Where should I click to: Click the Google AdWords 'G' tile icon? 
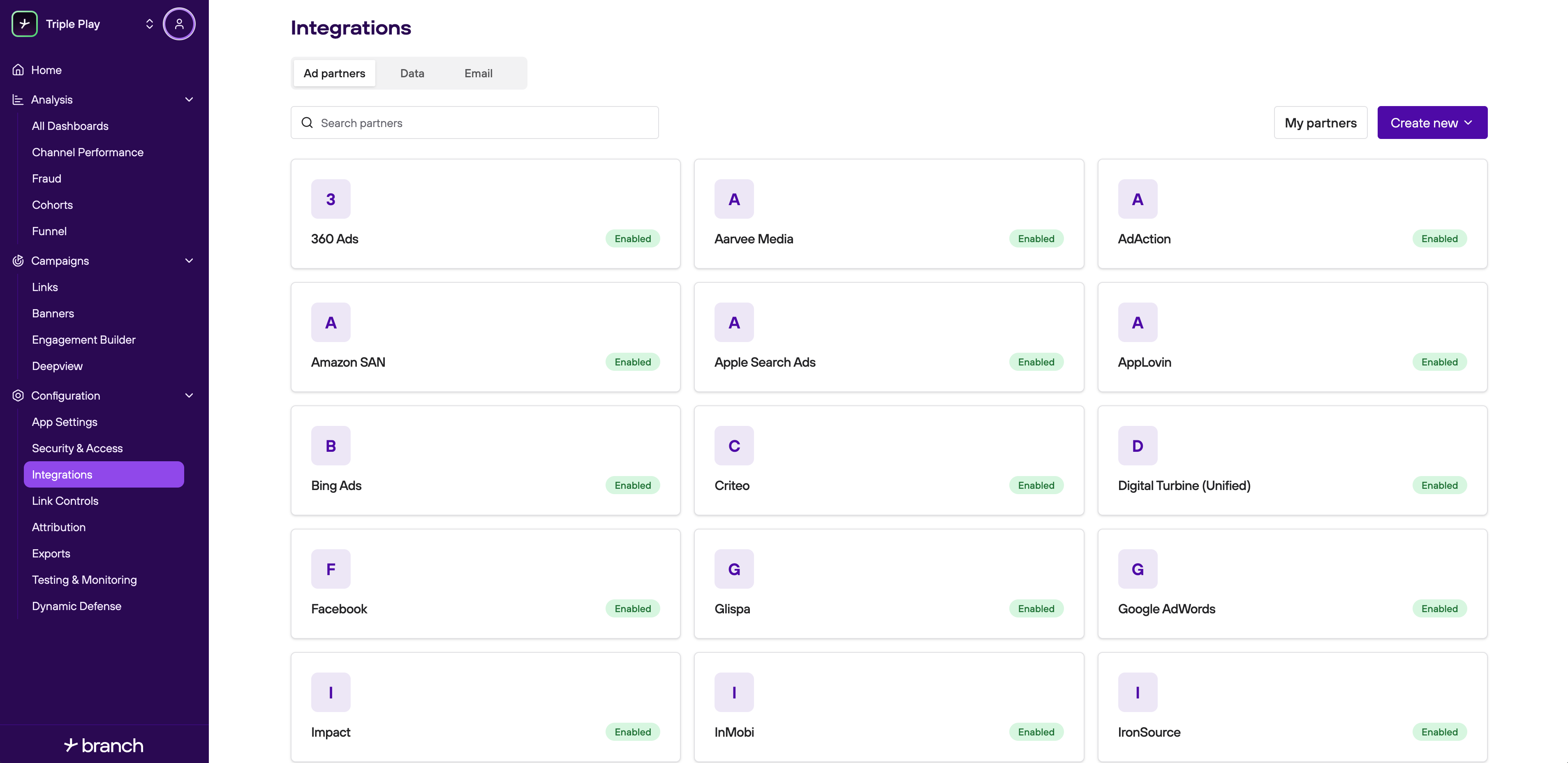pyautogui.click(x=1138, y=569)
